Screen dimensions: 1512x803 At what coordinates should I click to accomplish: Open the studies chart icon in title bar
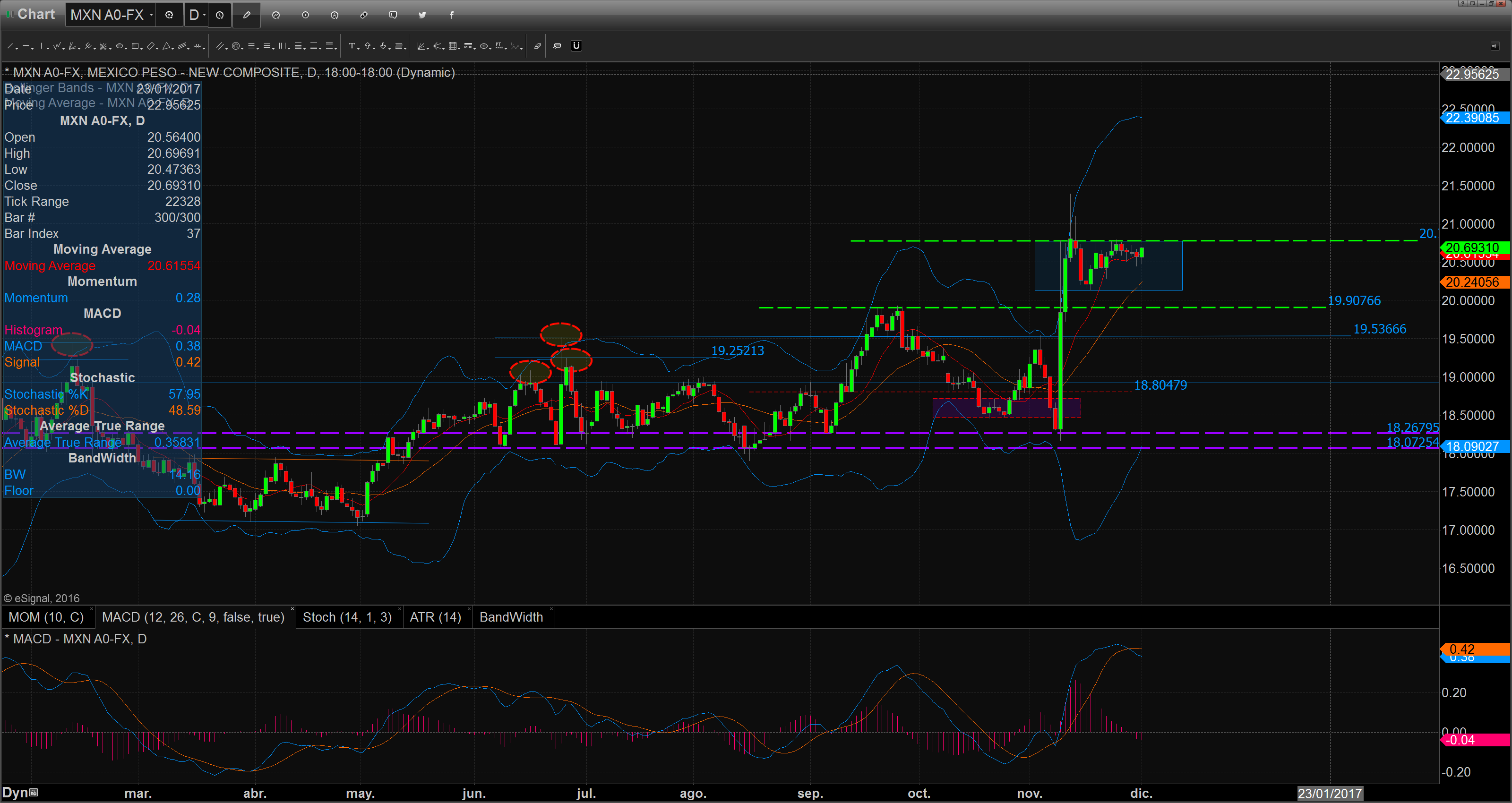click(276, 15)
